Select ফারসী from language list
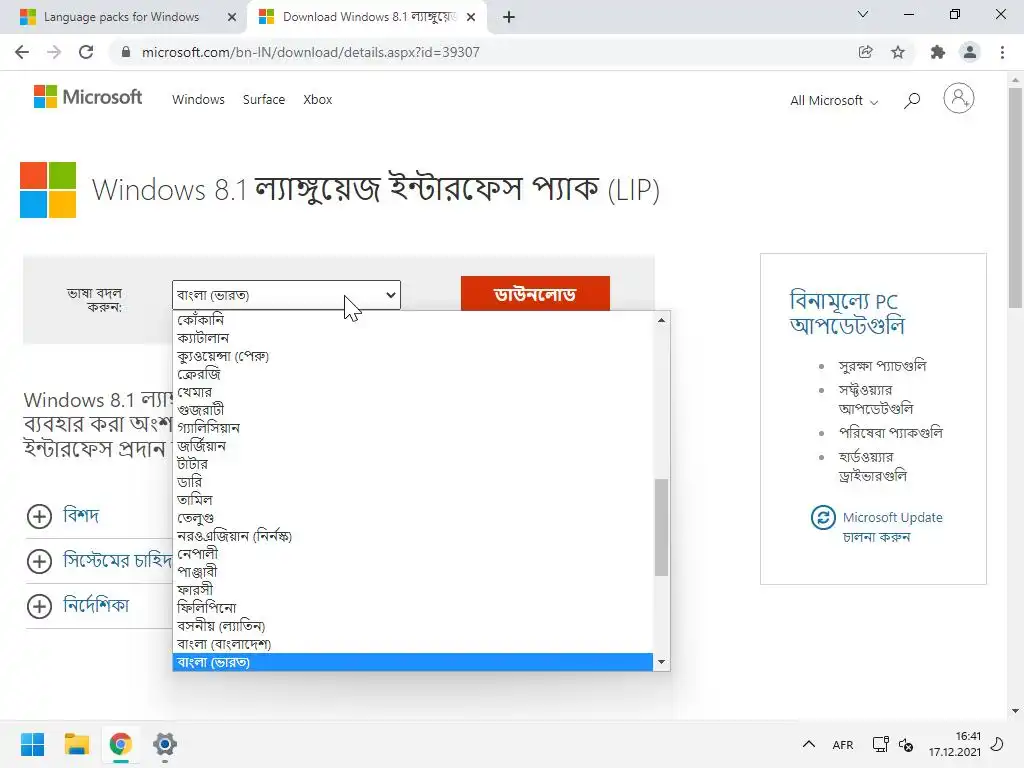 tap(413, 590)
